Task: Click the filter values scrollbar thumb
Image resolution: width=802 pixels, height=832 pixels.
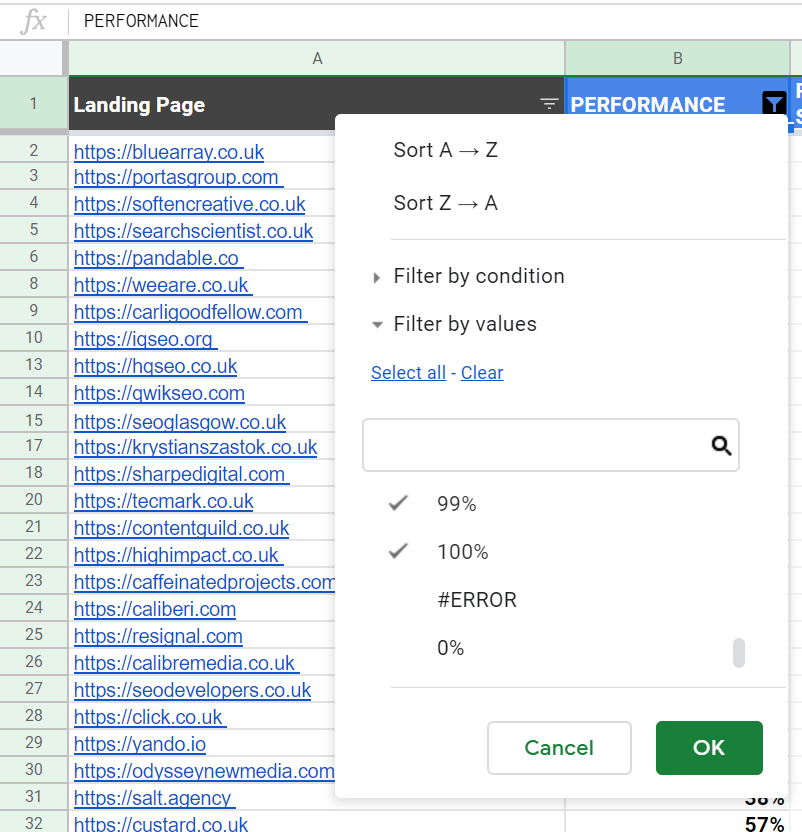Action: point(738,653)
